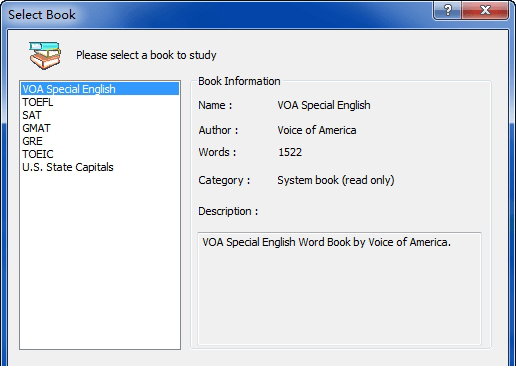Click the Author : label
The height and width of the screenshot is (380, 516).
pos(218,130)
